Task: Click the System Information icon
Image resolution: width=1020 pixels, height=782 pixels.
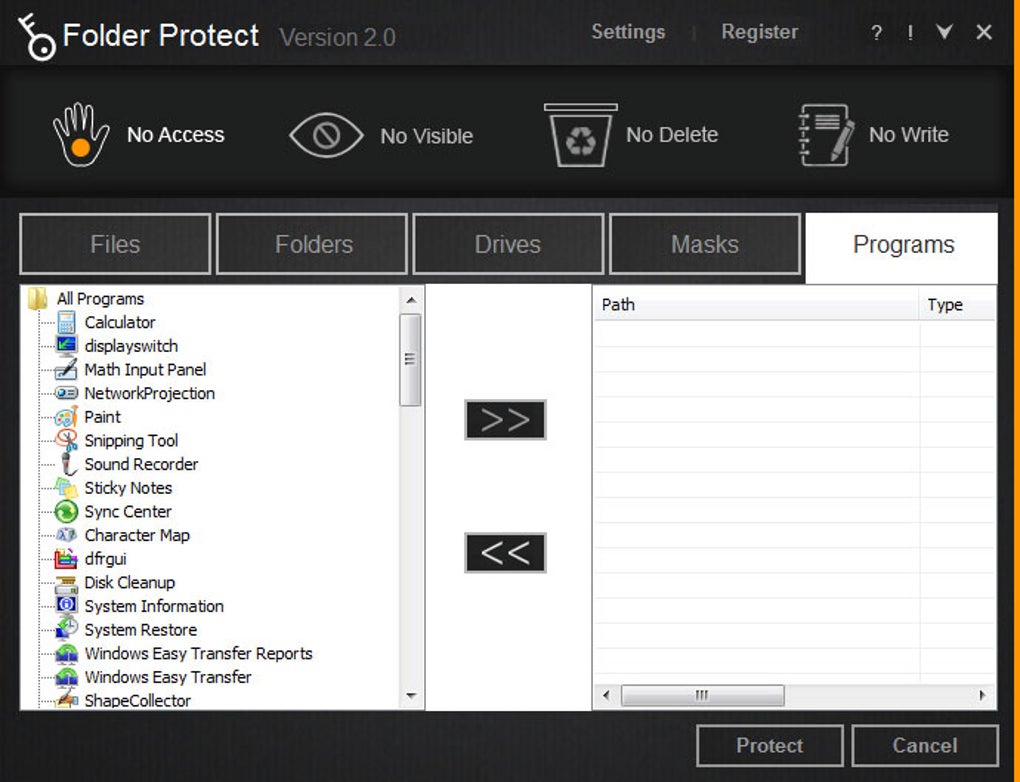Action: click(x=66, y=606)
